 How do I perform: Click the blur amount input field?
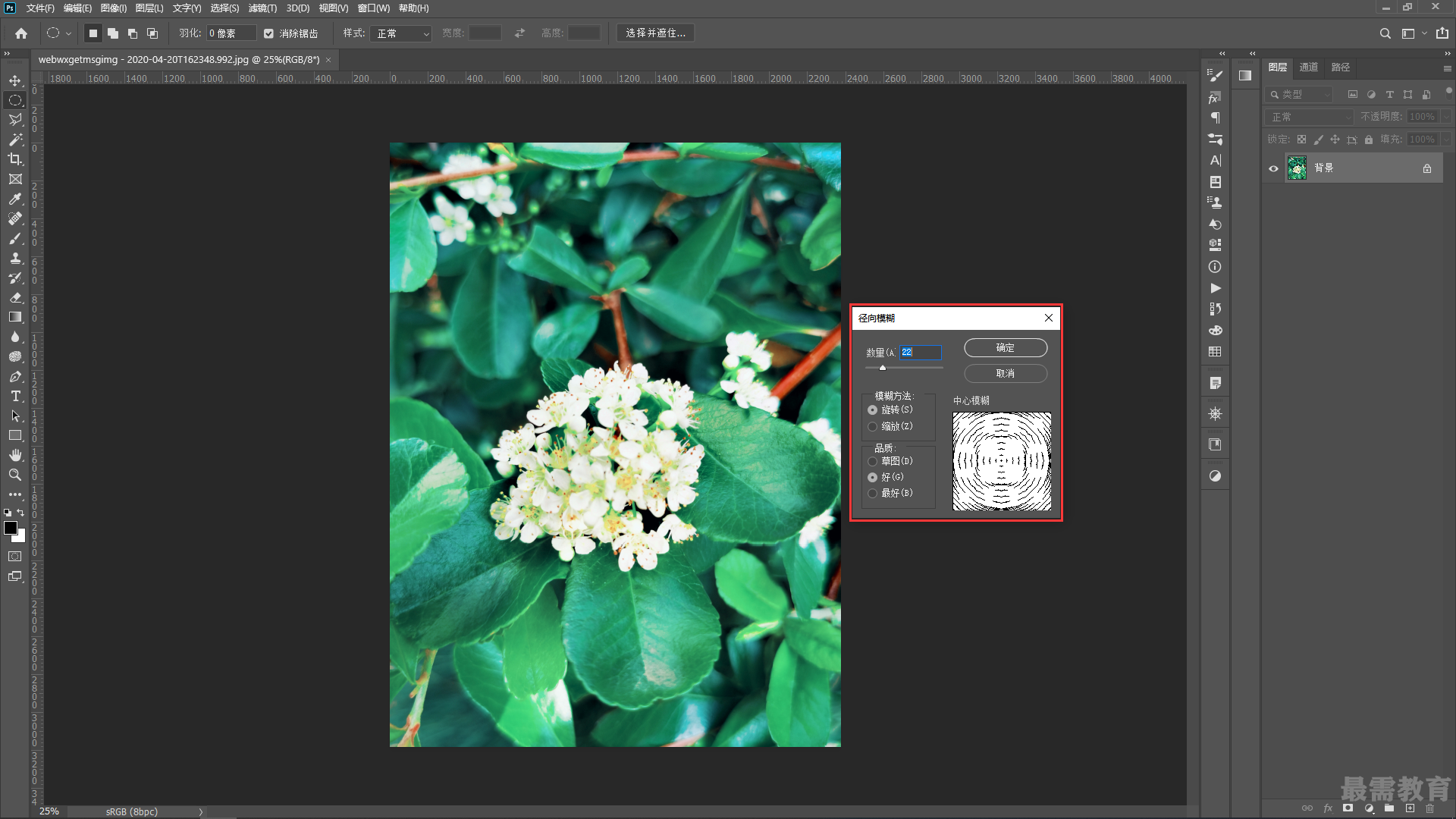[920, 352]
